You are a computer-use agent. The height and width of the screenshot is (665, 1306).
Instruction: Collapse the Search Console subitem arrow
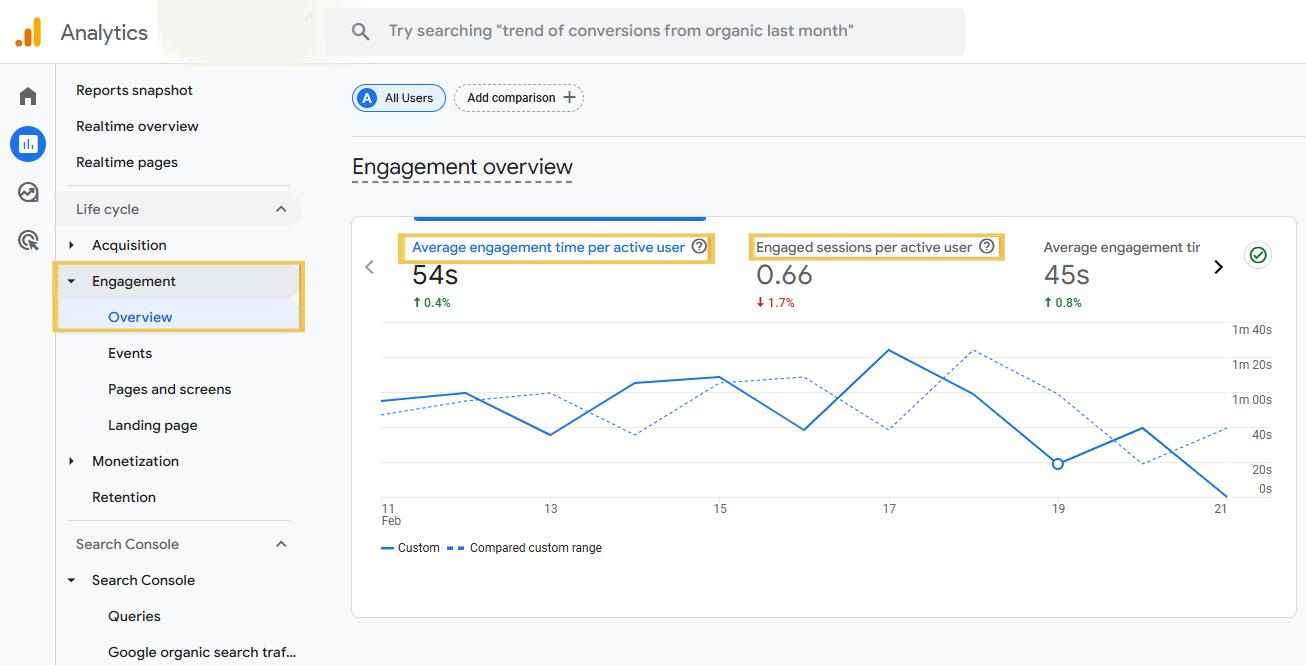(71, 580)
